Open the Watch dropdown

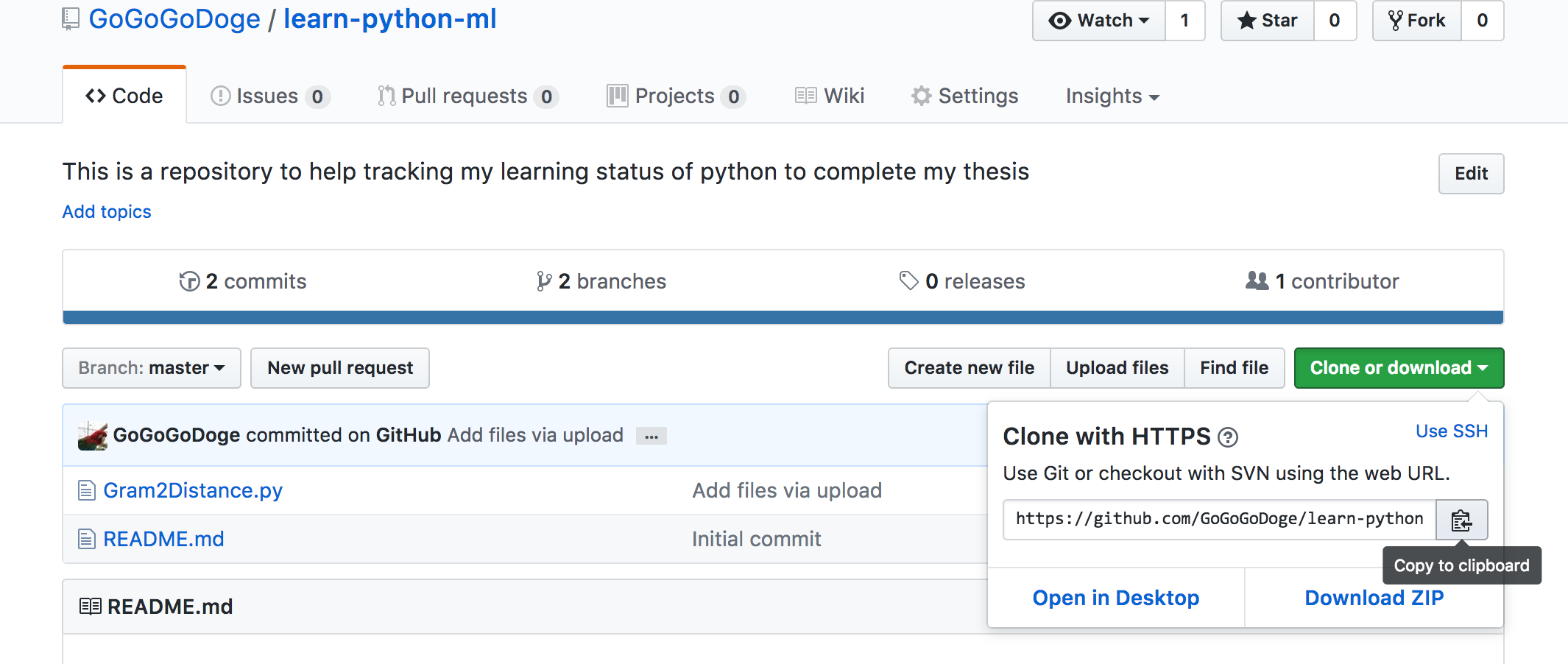[x=1099, y=21]
